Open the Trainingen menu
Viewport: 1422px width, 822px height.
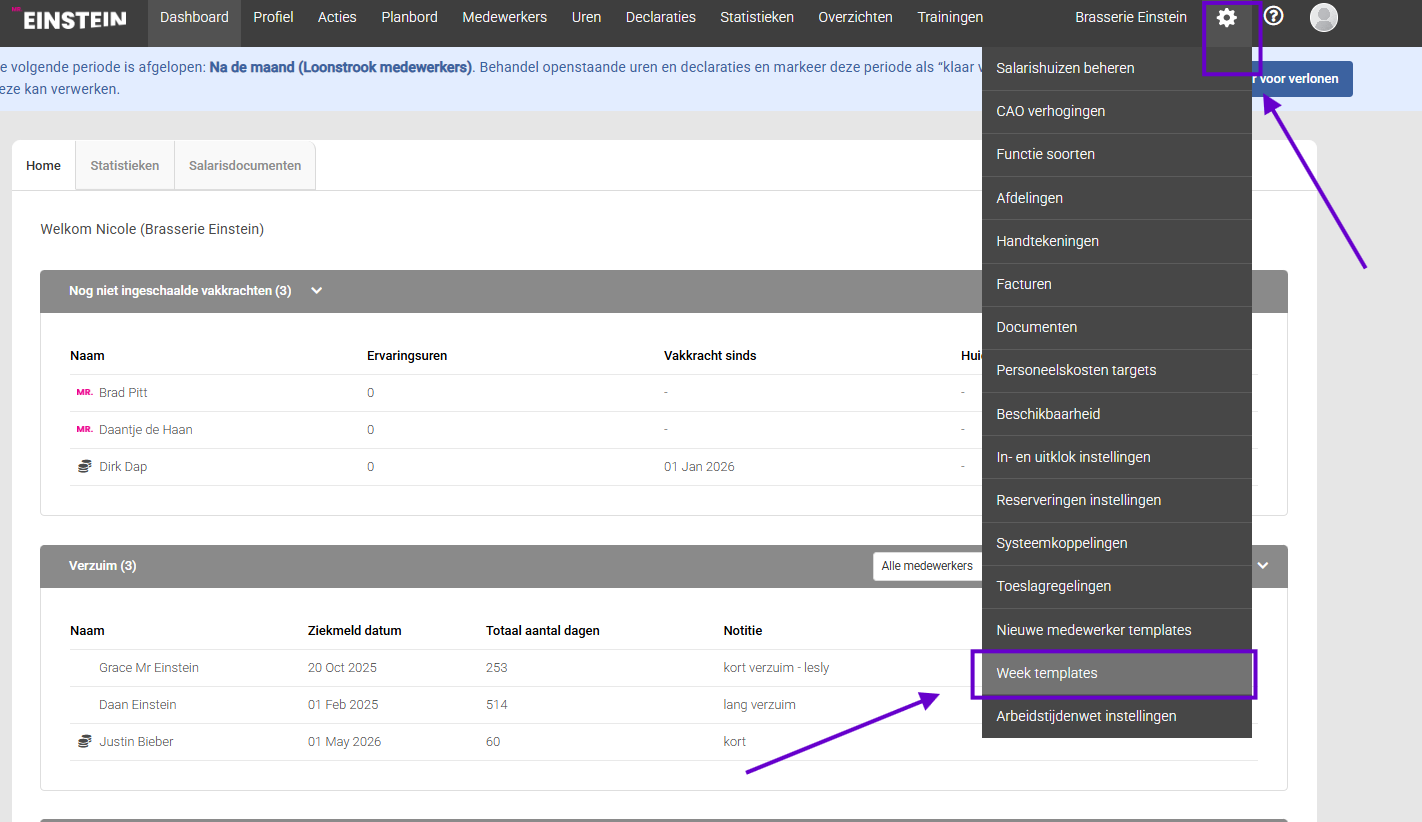pos(950,17)
